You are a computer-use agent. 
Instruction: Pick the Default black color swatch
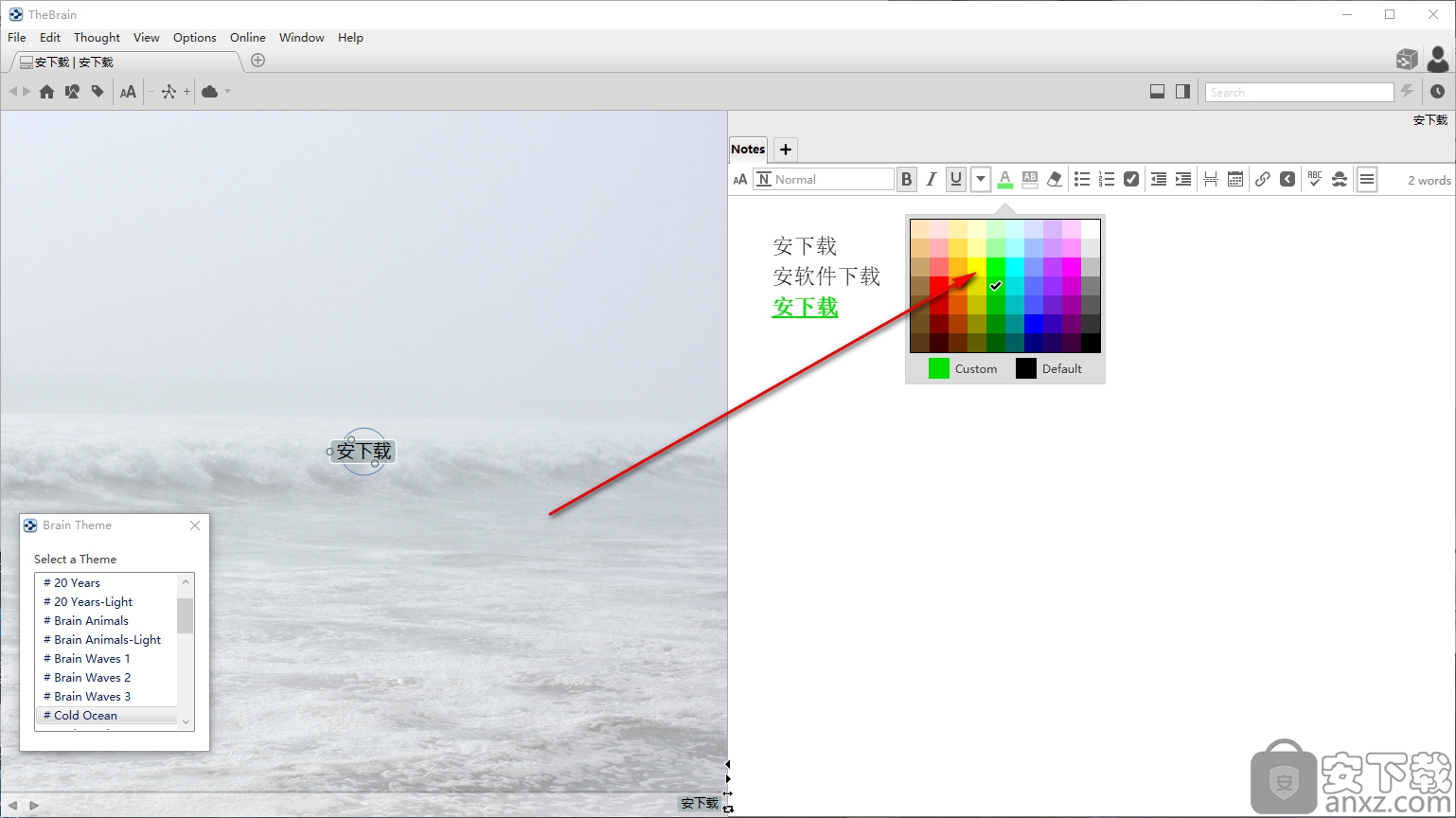pyautogui.click(x=1026, y=368)
